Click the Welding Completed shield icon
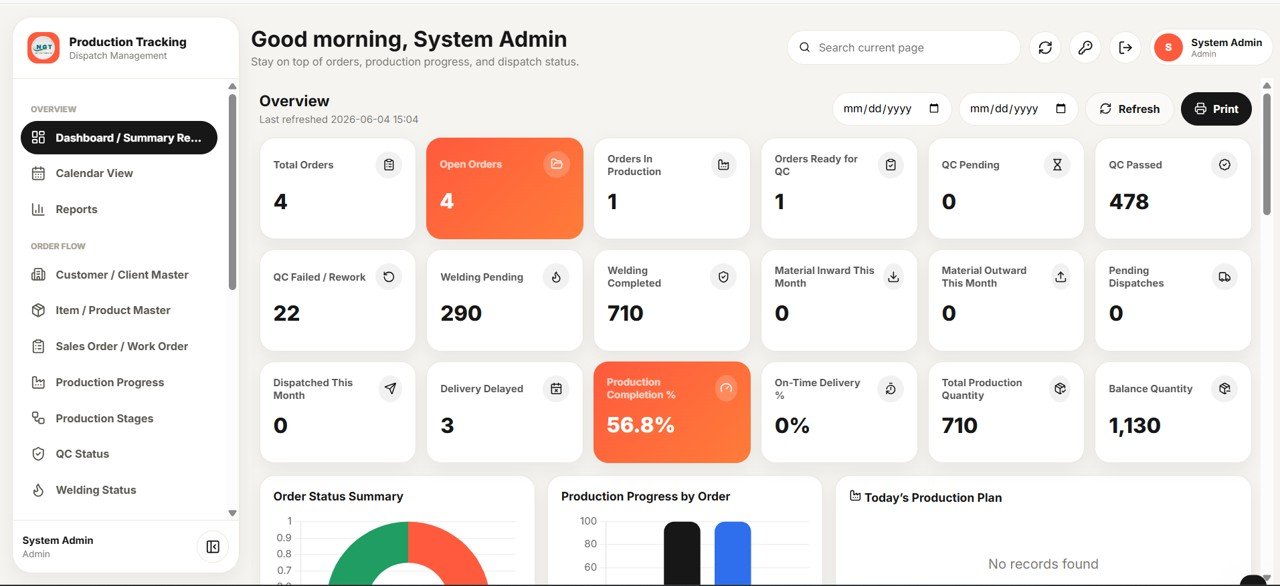Viewport: 1280px width, 586px height. (724, 277)
